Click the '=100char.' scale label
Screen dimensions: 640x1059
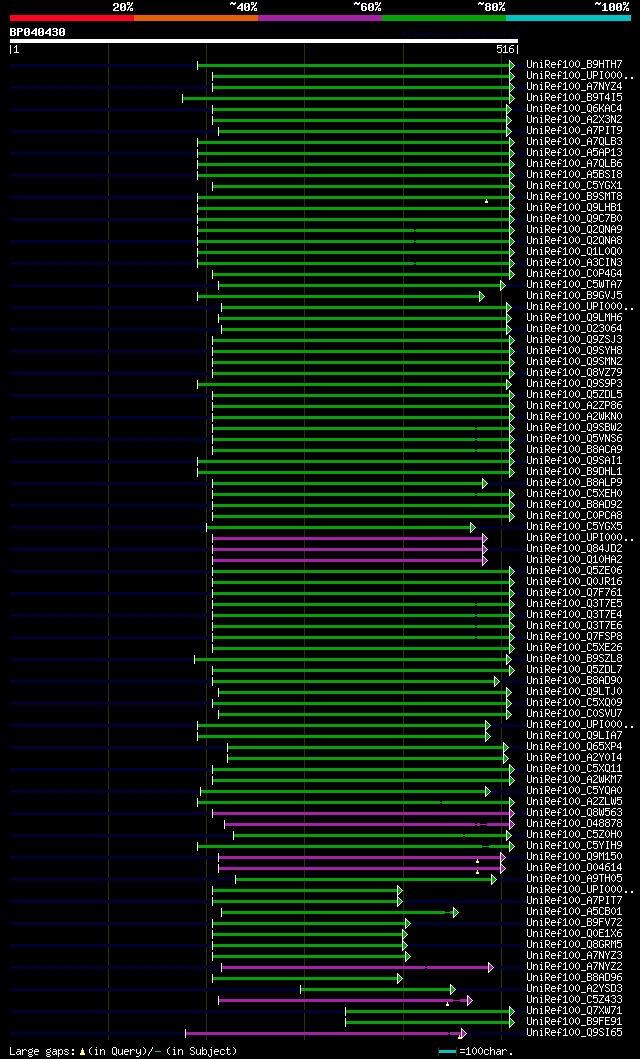(x=486, y=1052)
